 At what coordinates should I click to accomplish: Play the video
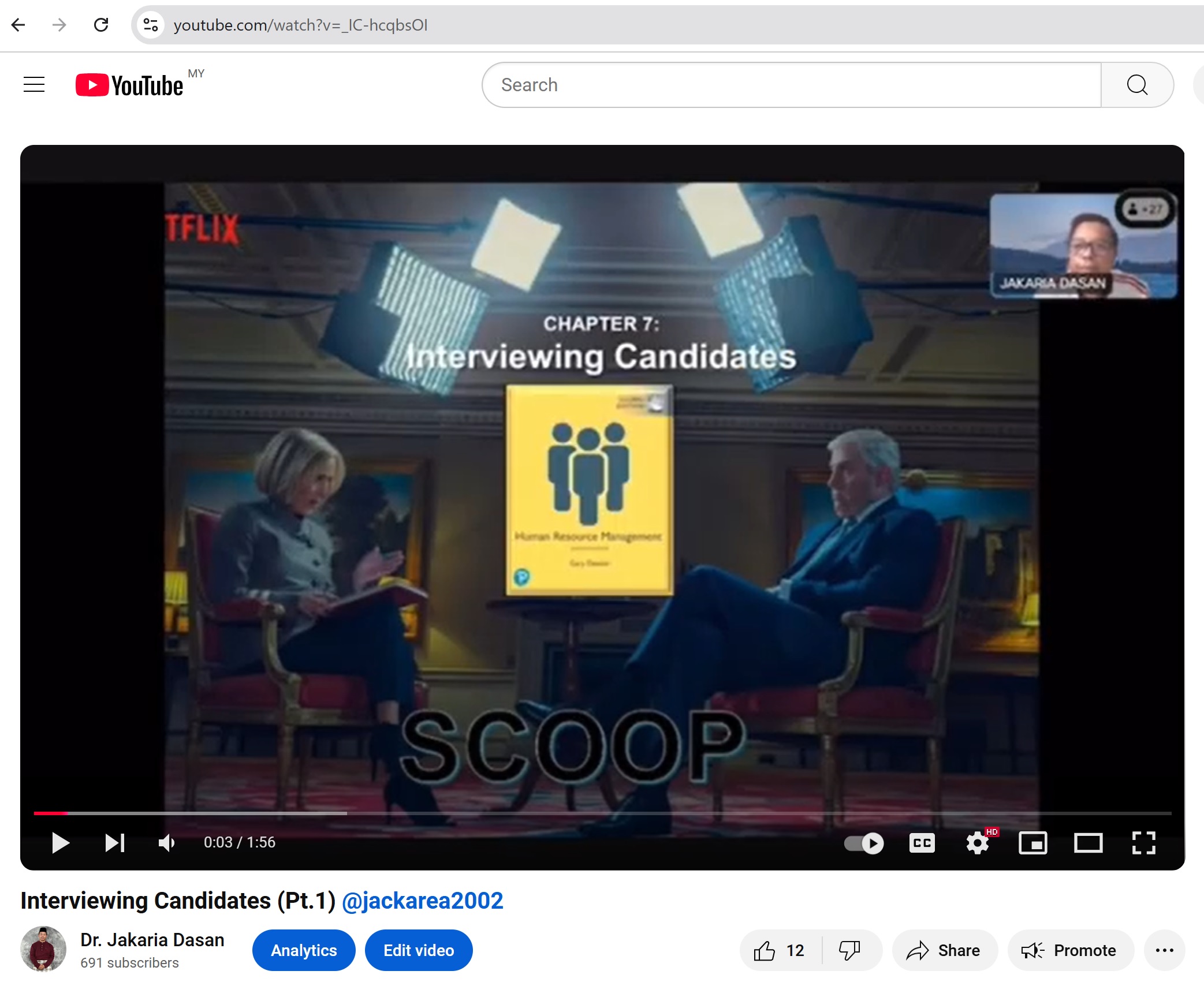point(60,843)
